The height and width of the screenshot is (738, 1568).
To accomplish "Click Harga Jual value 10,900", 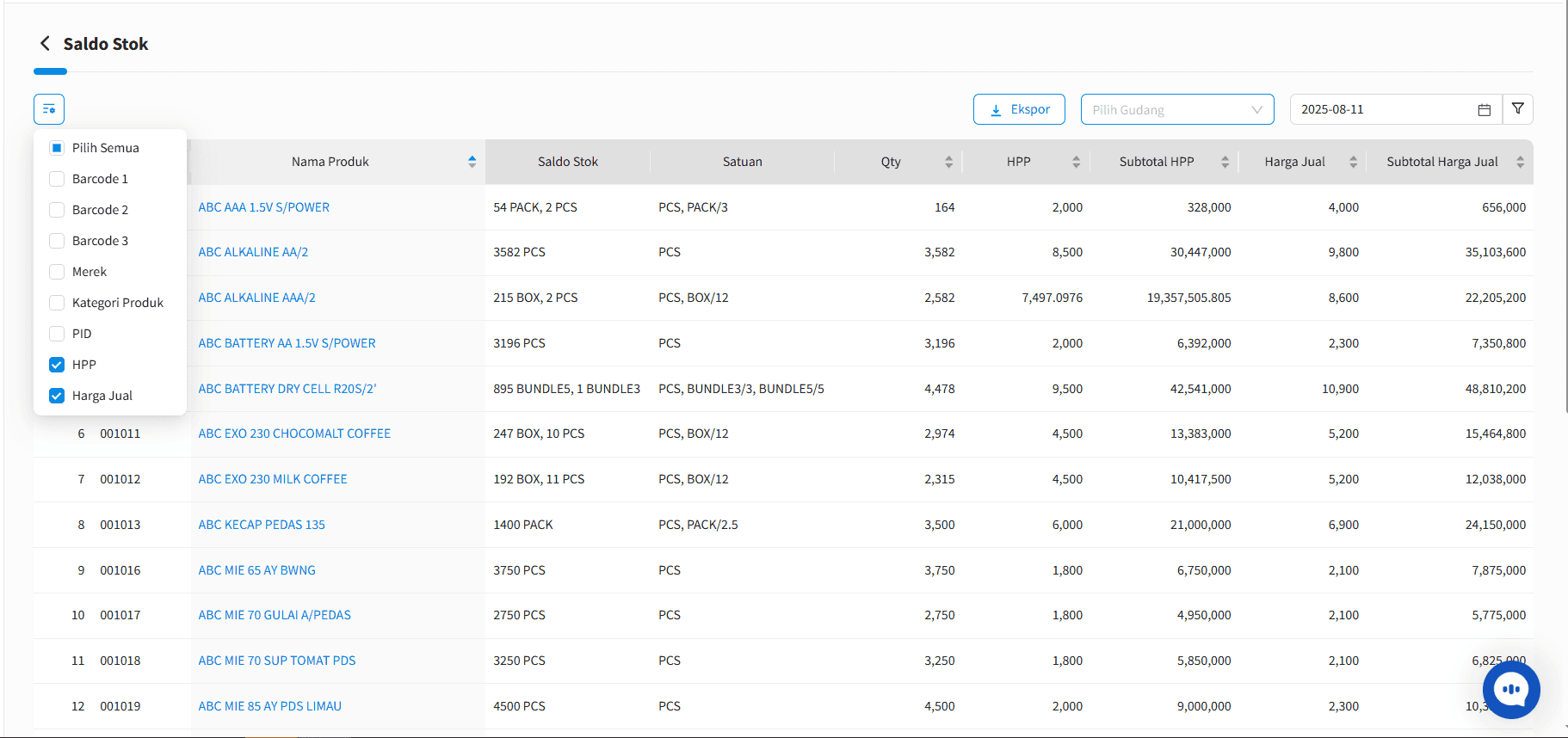I will [x=1340, y=389].
